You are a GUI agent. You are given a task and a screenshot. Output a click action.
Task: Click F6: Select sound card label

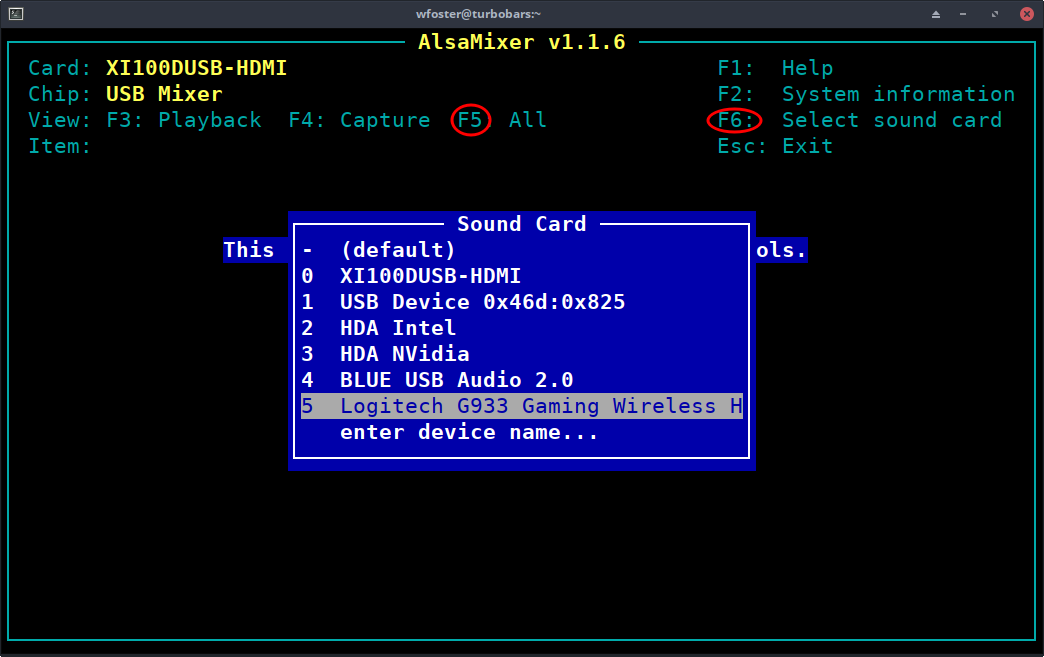[860, 120]
